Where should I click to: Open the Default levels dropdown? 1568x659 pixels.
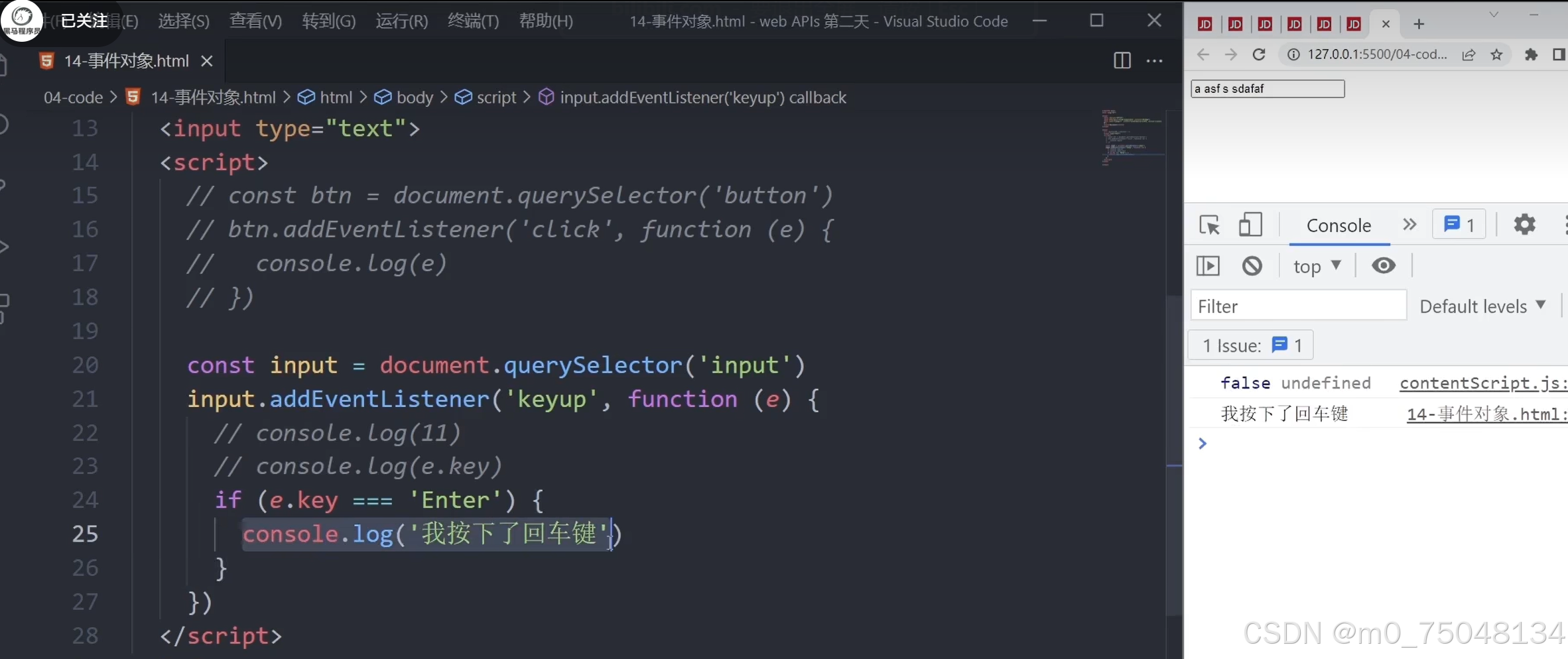click(x=1482, y=306)
